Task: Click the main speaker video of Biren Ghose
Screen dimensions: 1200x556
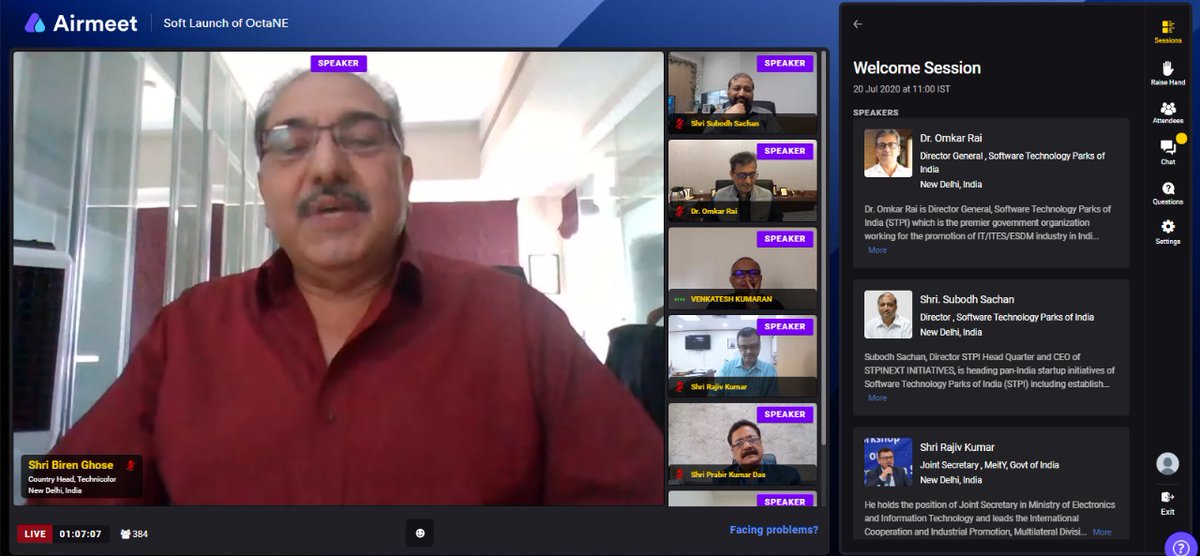Action: [338, 278]
